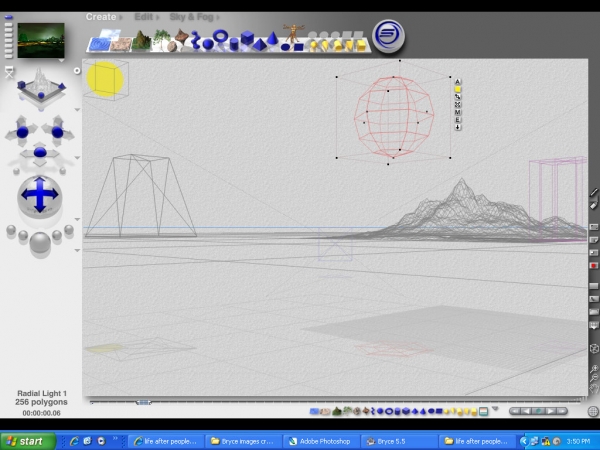
Task: Toggle the top blue memory dot
Action: tap(8, 17)
